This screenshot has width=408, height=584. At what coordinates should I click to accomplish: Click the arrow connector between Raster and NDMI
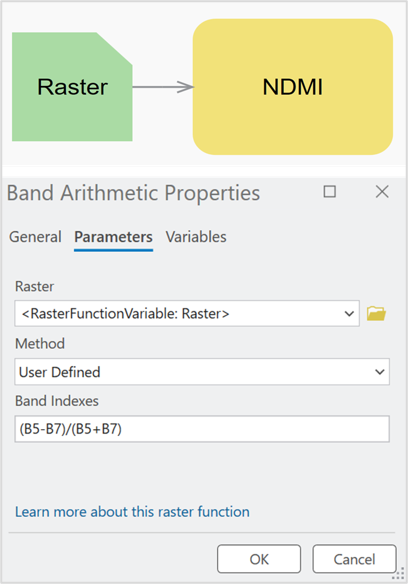[x=163, y=87]
